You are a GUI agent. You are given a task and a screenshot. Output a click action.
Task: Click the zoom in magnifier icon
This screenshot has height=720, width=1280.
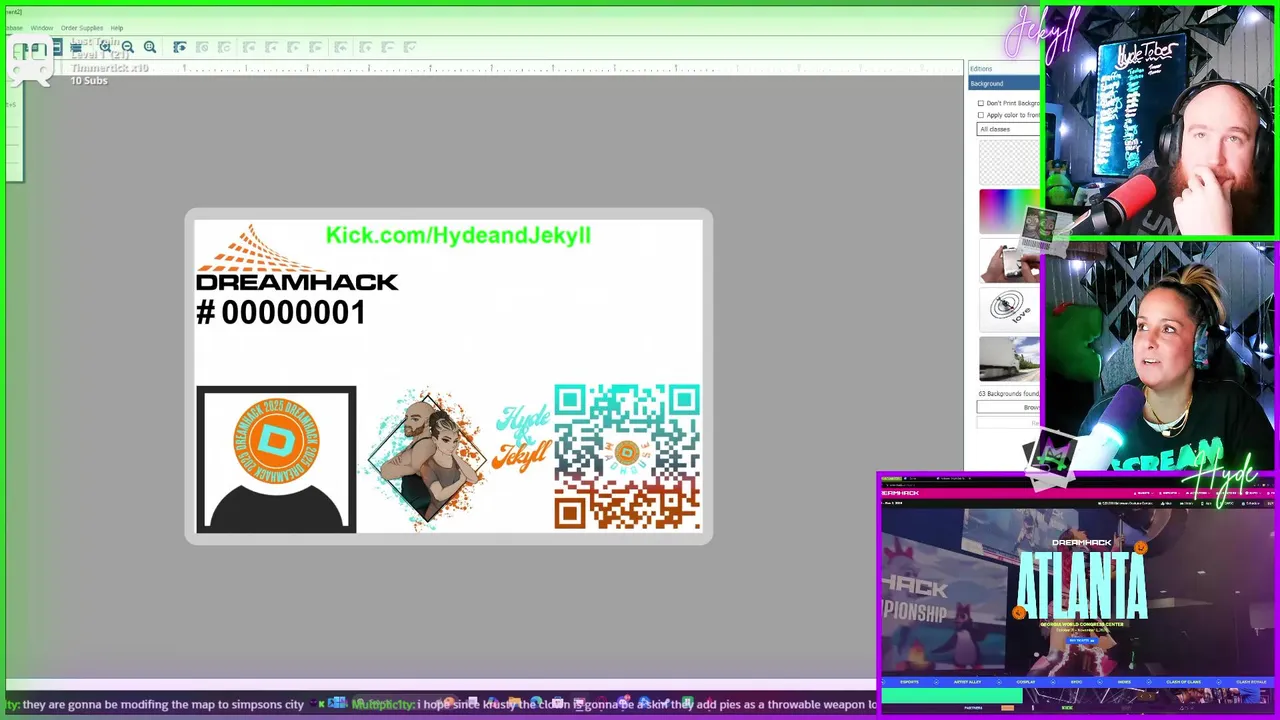point(105,47)
